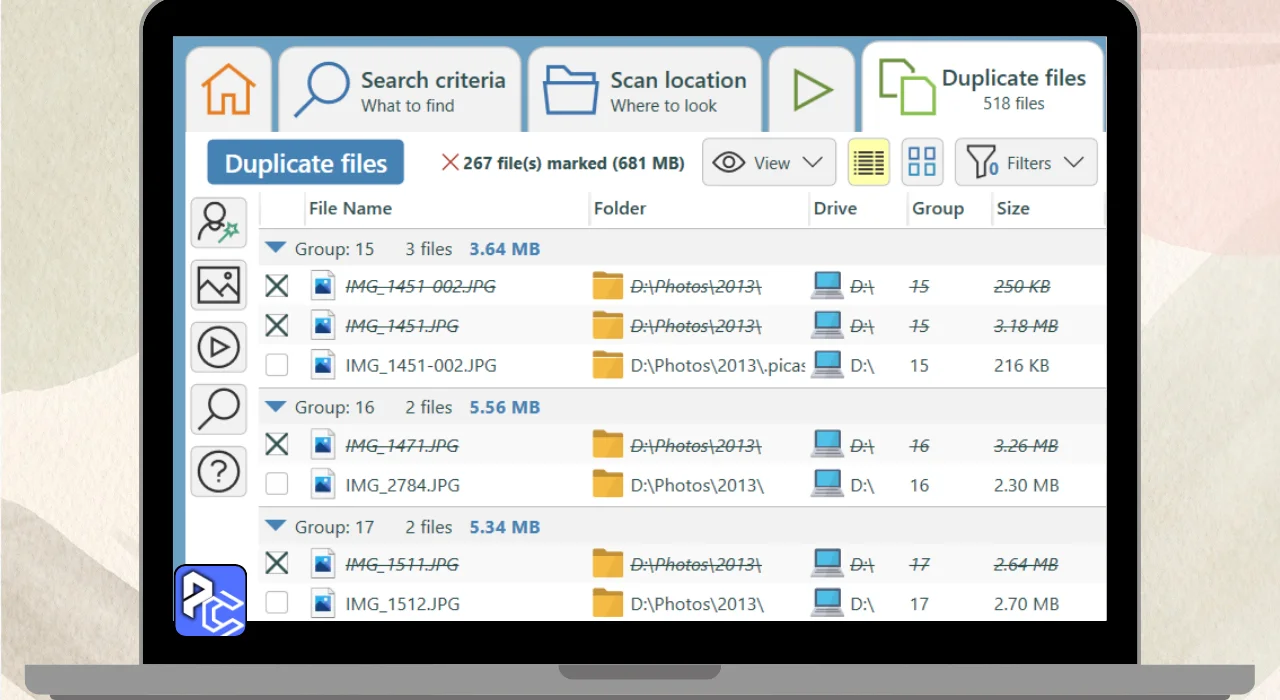
Task: Click the orange Home icon tab
Action: 229,90
